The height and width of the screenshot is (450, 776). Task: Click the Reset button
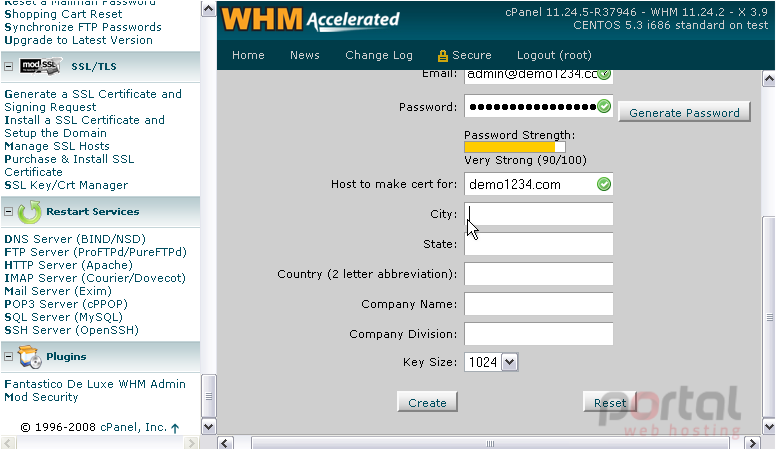point(610,402)
